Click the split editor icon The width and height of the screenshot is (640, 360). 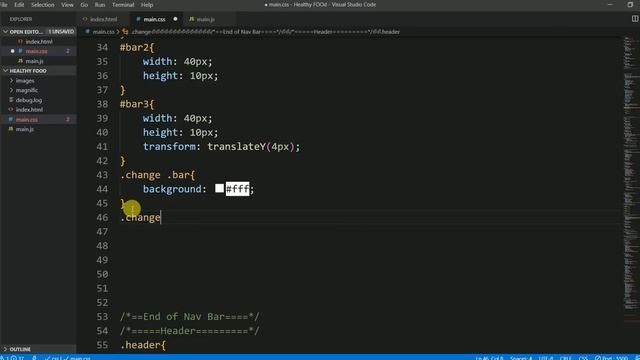click(x=635, y=19)
